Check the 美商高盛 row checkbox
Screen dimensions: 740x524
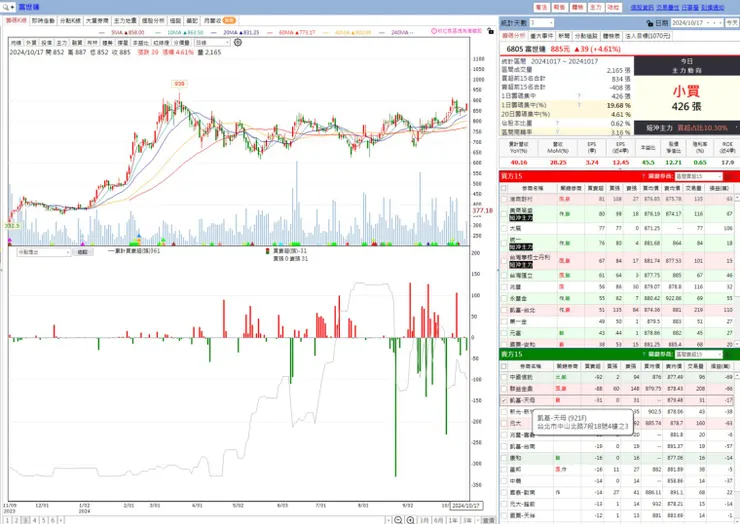[504, 214]
